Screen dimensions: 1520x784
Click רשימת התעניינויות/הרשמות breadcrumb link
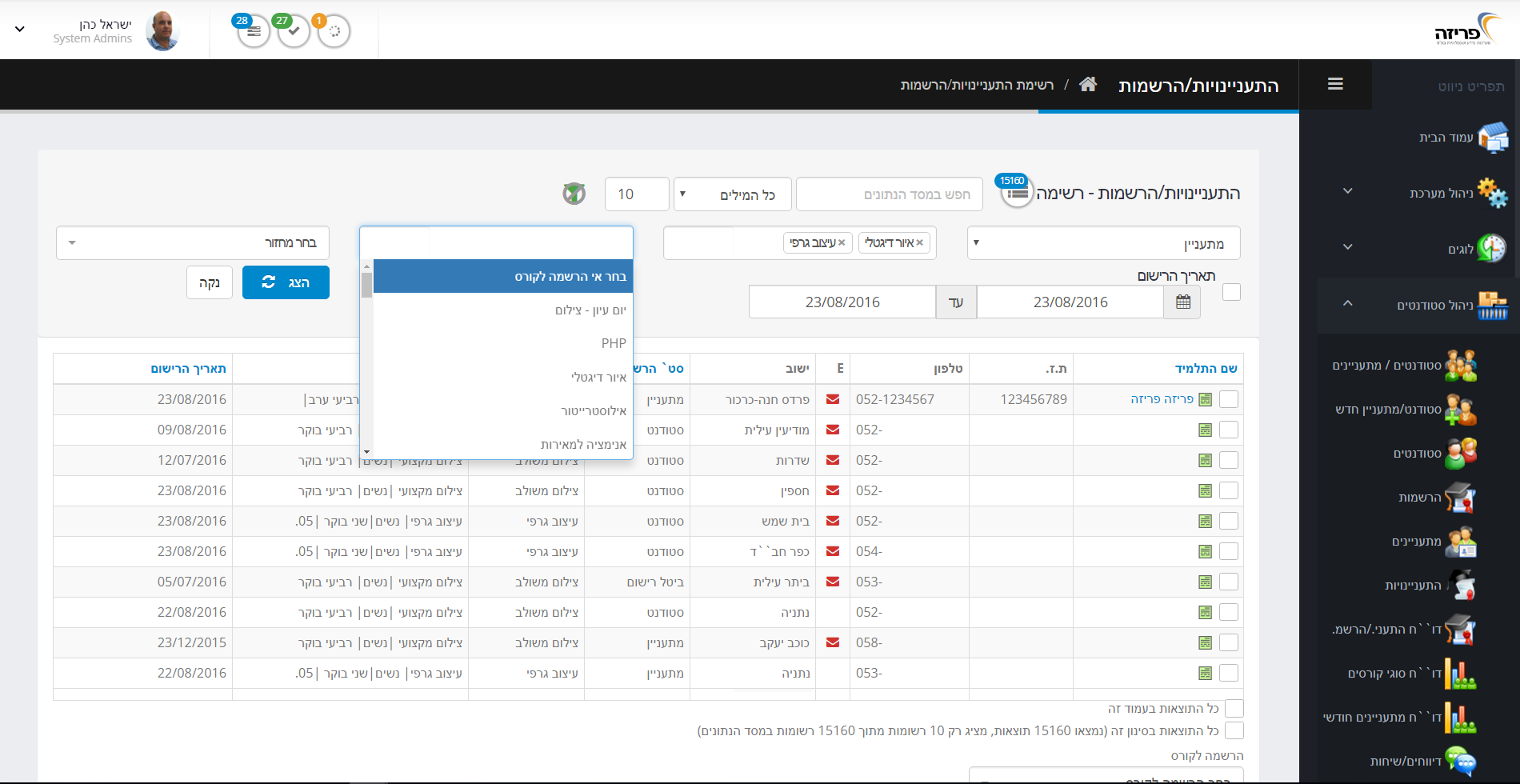[977, 85]
